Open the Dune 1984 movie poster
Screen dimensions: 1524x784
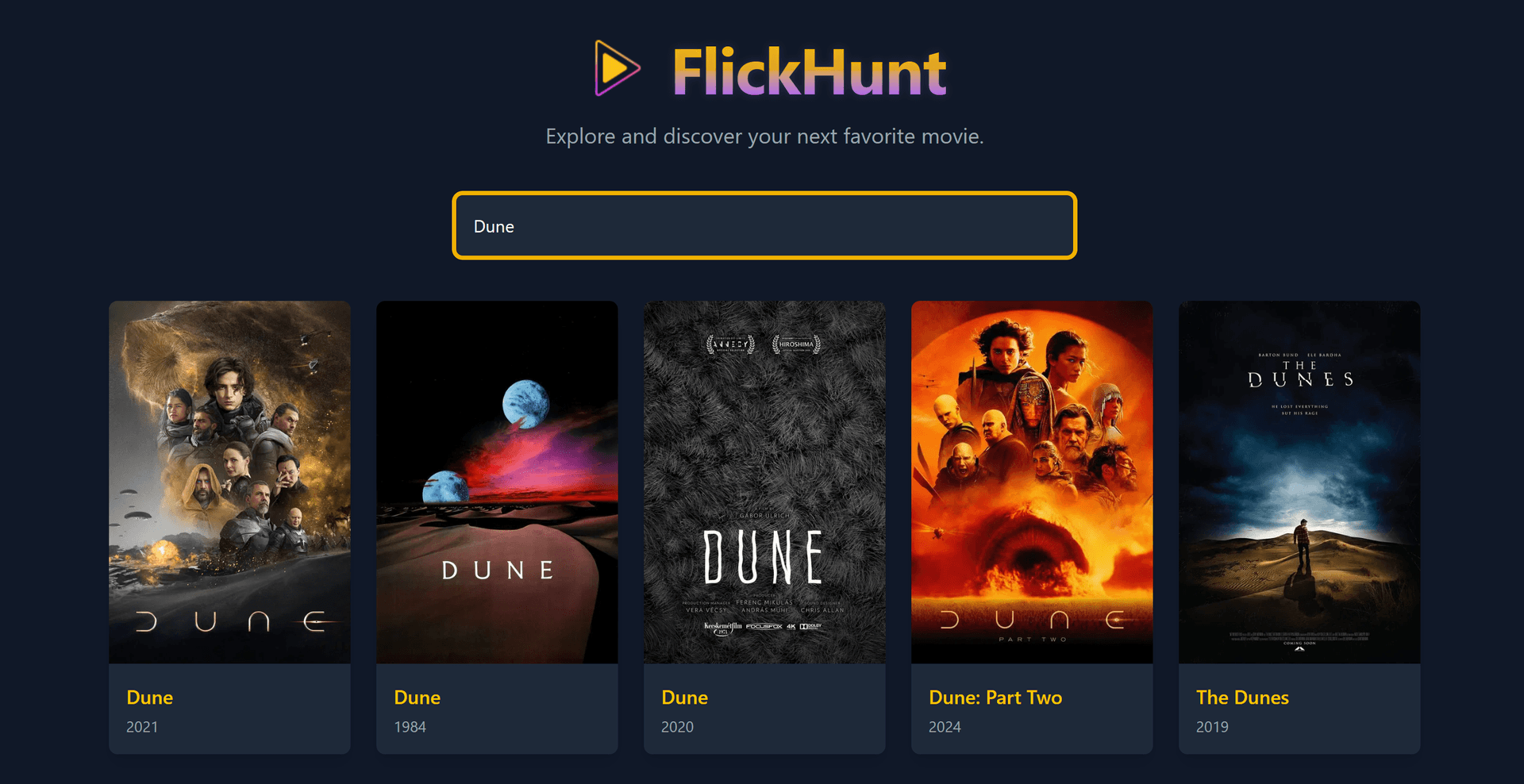497,482
